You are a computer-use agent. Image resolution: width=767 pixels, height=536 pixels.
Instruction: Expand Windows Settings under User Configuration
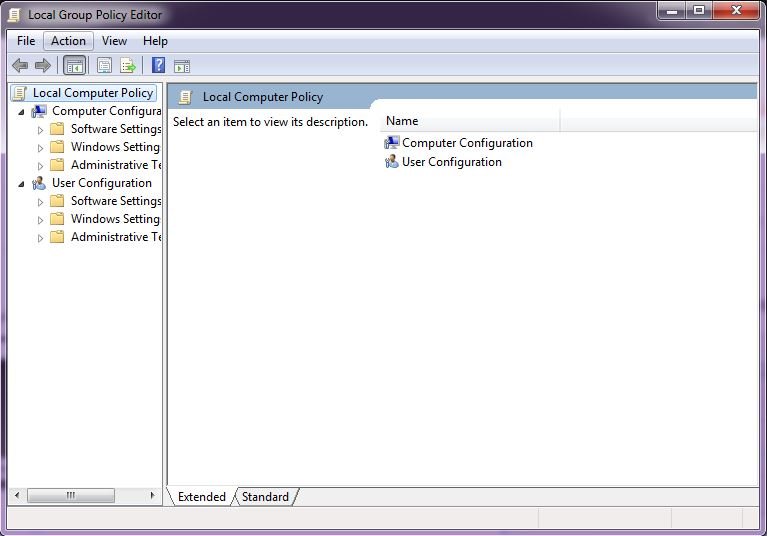[x=40, y=220]
